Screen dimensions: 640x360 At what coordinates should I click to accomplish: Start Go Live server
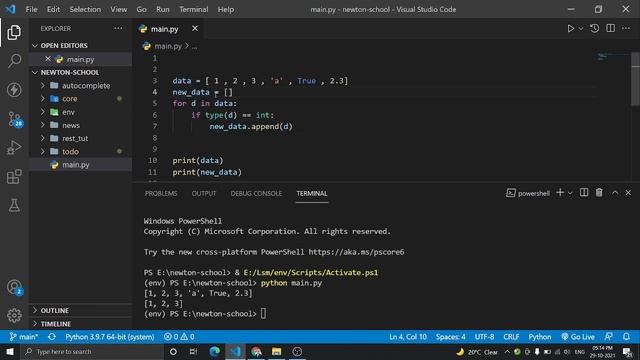coord(578,337)
